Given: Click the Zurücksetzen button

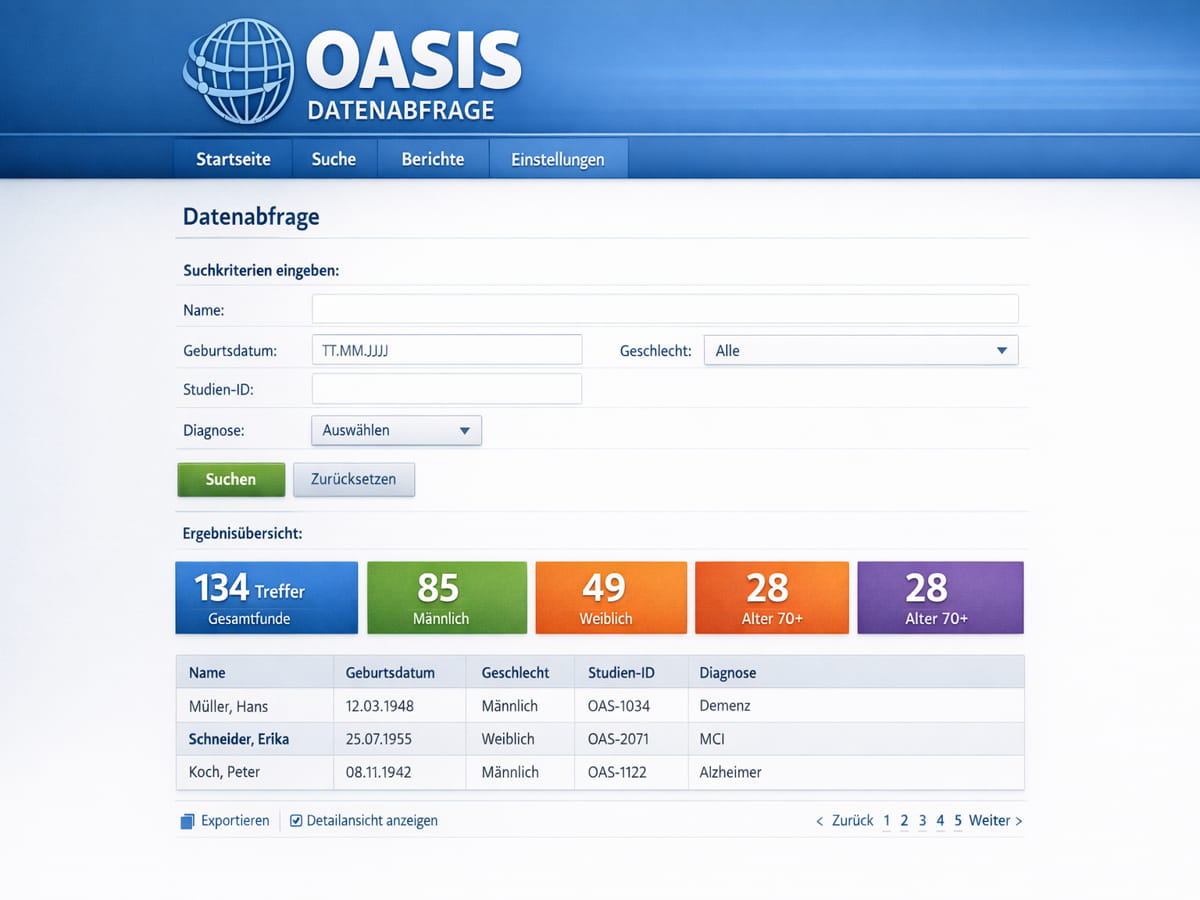Looking at the screenshot, I should click(x=354, y=479).
